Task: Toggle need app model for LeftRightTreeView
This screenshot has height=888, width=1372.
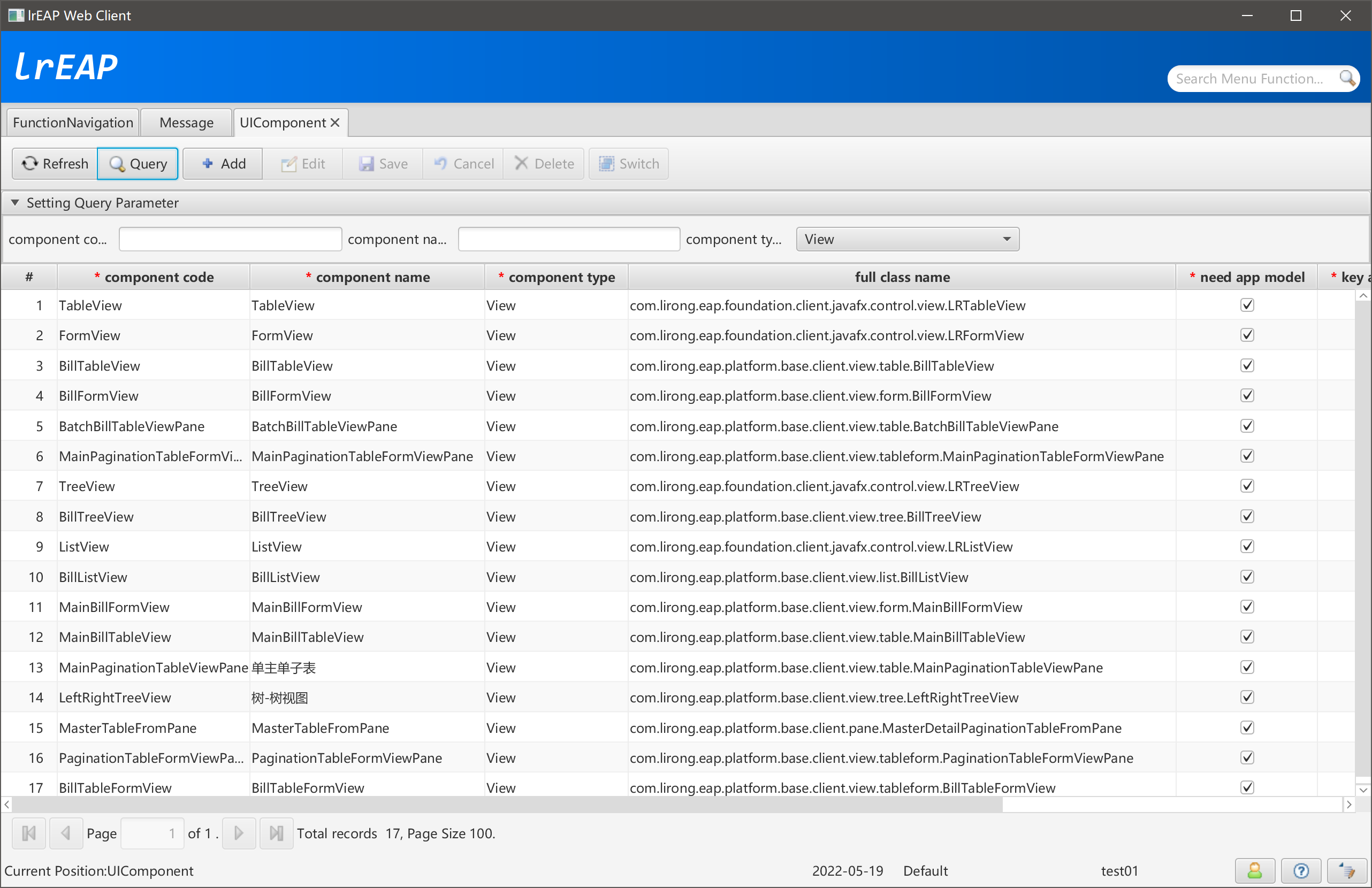Action: click(x=1247, y=697)
